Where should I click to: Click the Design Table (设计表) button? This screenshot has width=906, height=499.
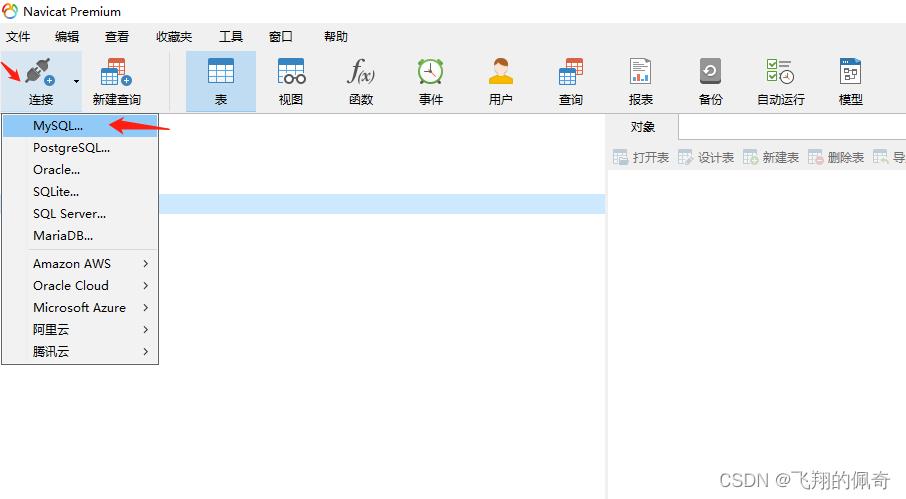(x=706, y=158)
